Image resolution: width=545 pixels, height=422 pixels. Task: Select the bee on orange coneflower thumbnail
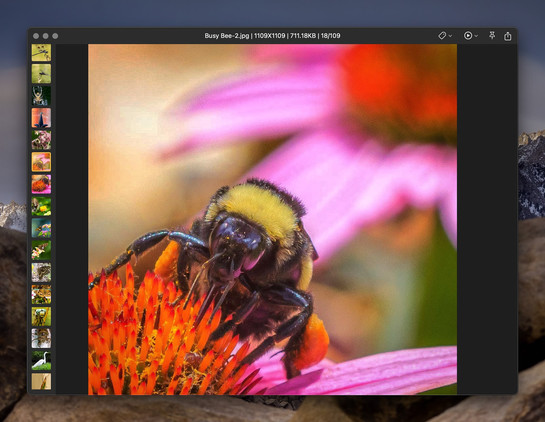tap(41, 184)
